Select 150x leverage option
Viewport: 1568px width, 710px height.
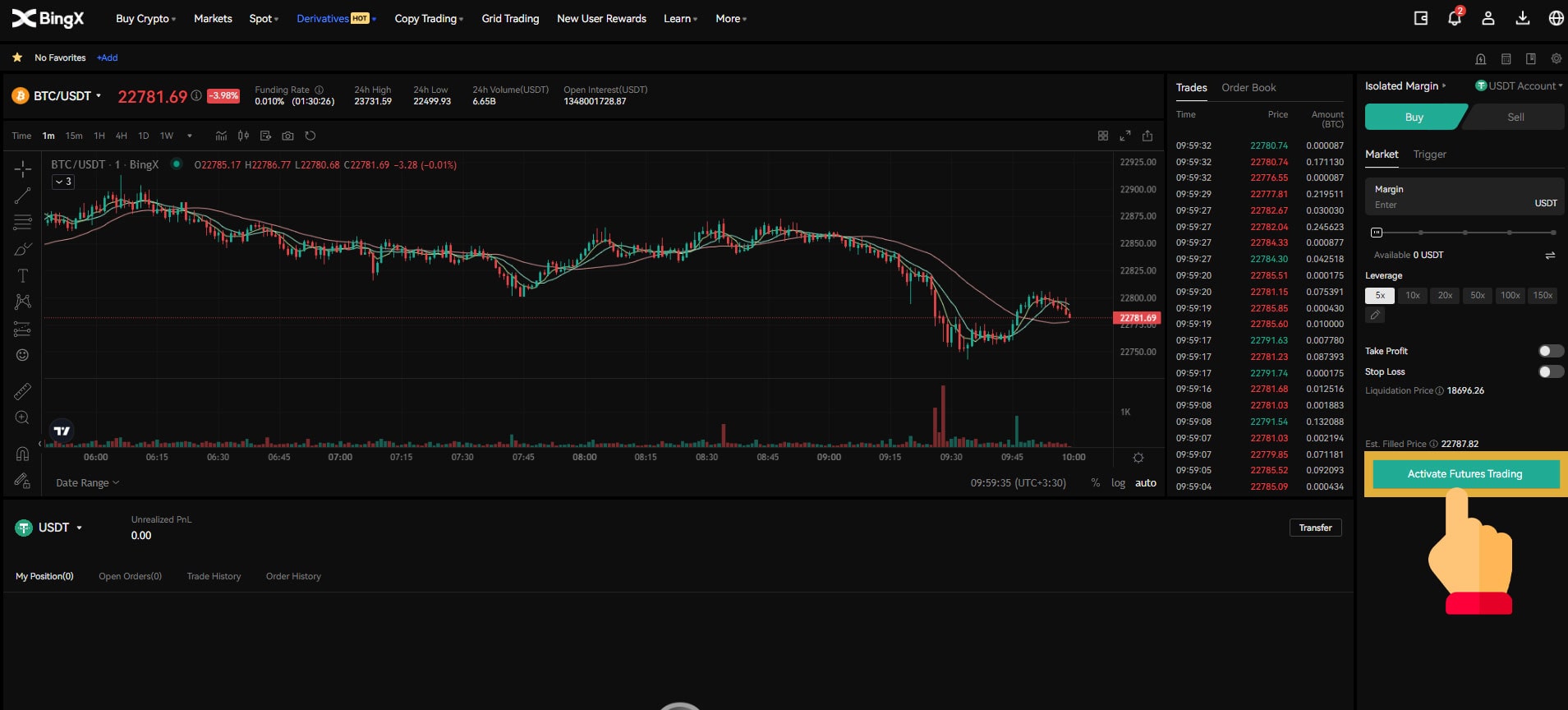pyautogui.click(x=1543, y=295)
